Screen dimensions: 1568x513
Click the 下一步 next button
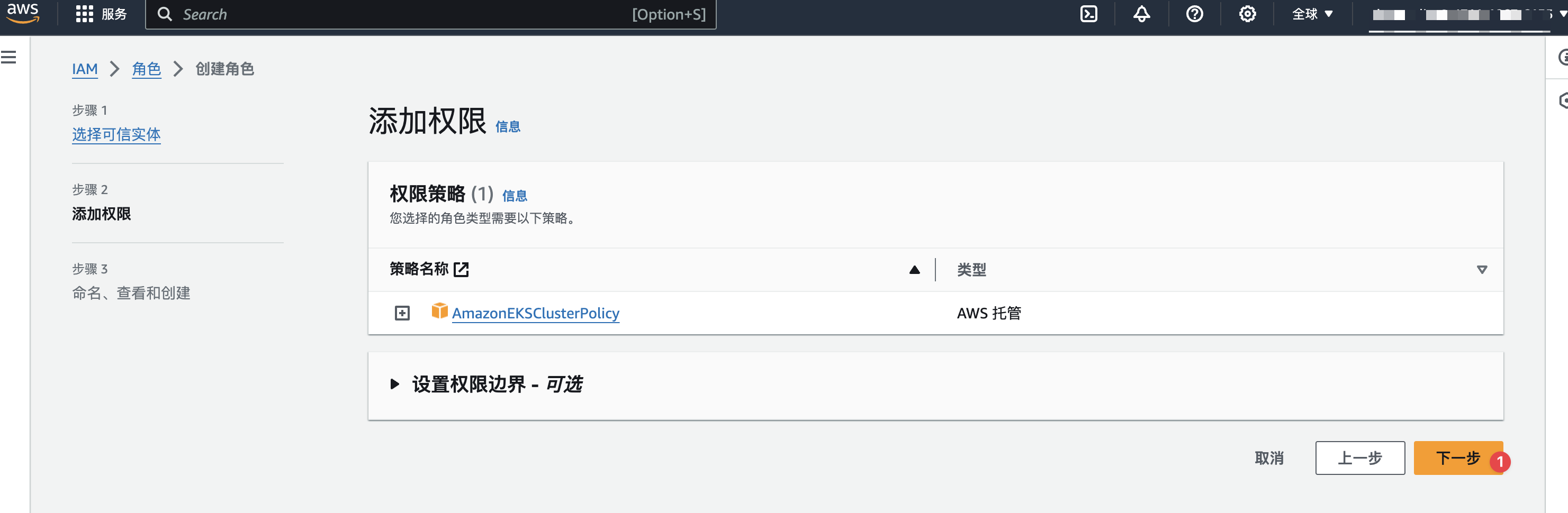(1458, 459)
